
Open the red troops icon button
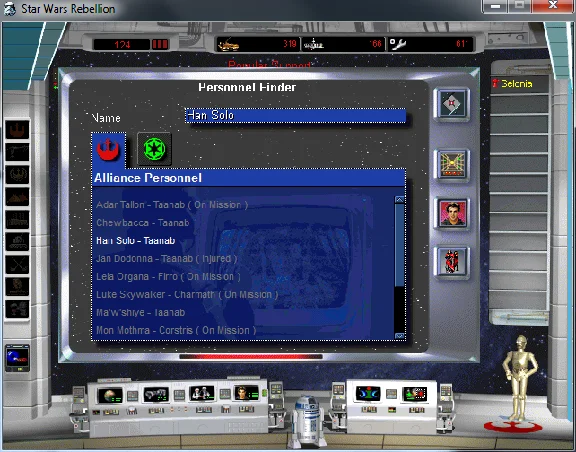(x=452, y=262)
